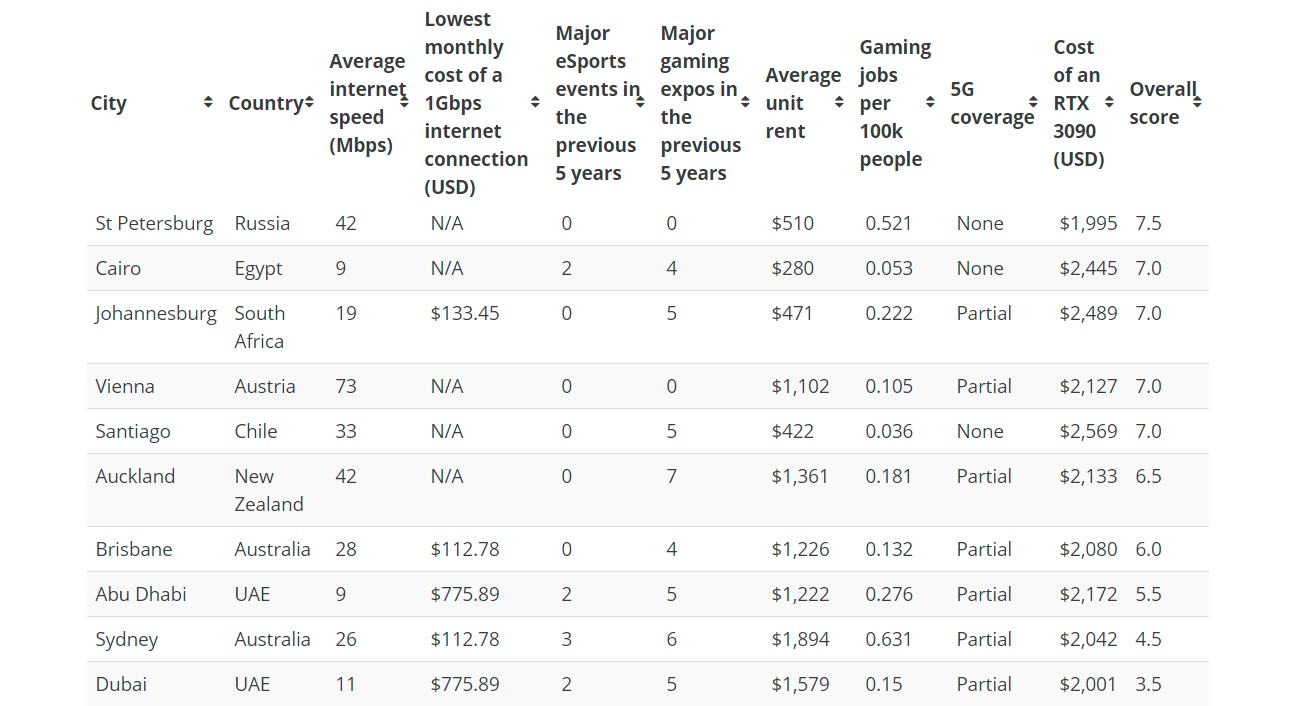Click the Dubai row overall score 3.5
Screen dimensions: 1296x706
click(x=1148, y=684)
